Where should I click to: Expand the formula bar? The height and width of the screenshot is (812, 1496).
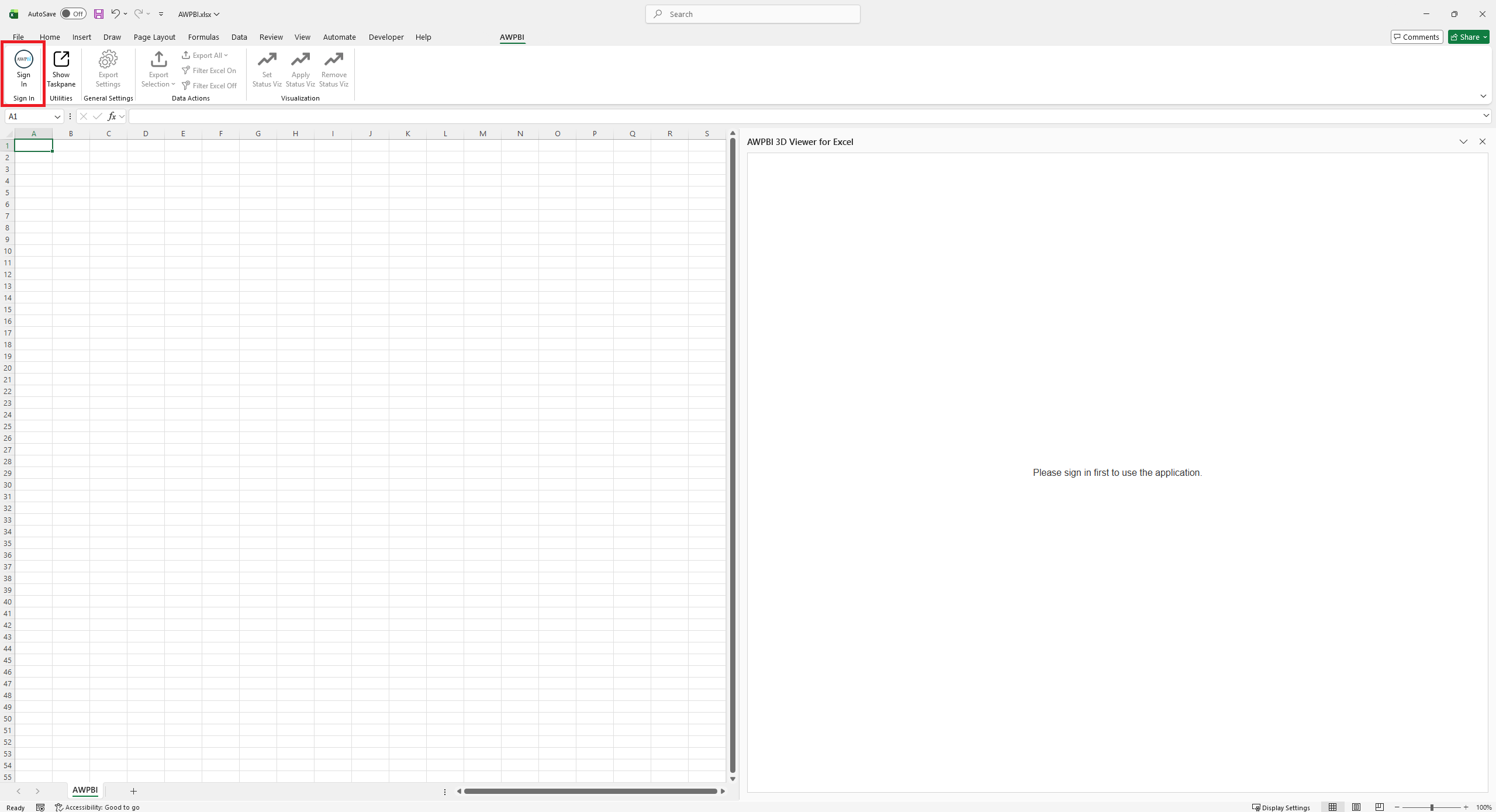1485,116
